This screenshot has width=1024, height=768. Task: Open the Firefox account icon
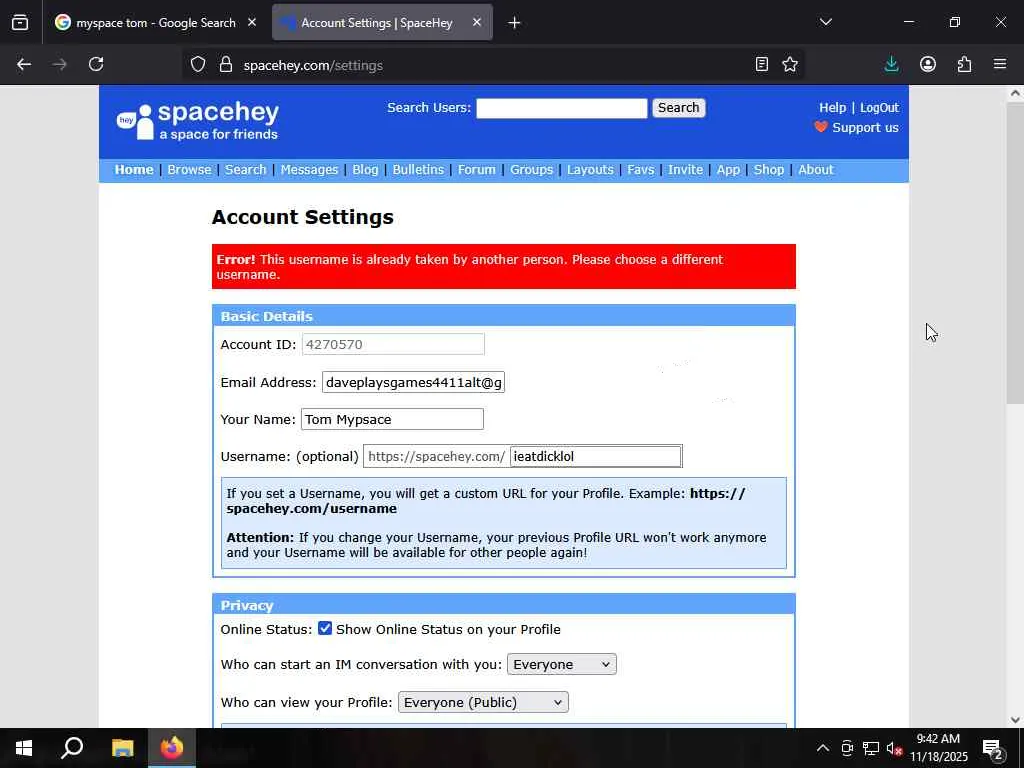click(x=928, y=64)
